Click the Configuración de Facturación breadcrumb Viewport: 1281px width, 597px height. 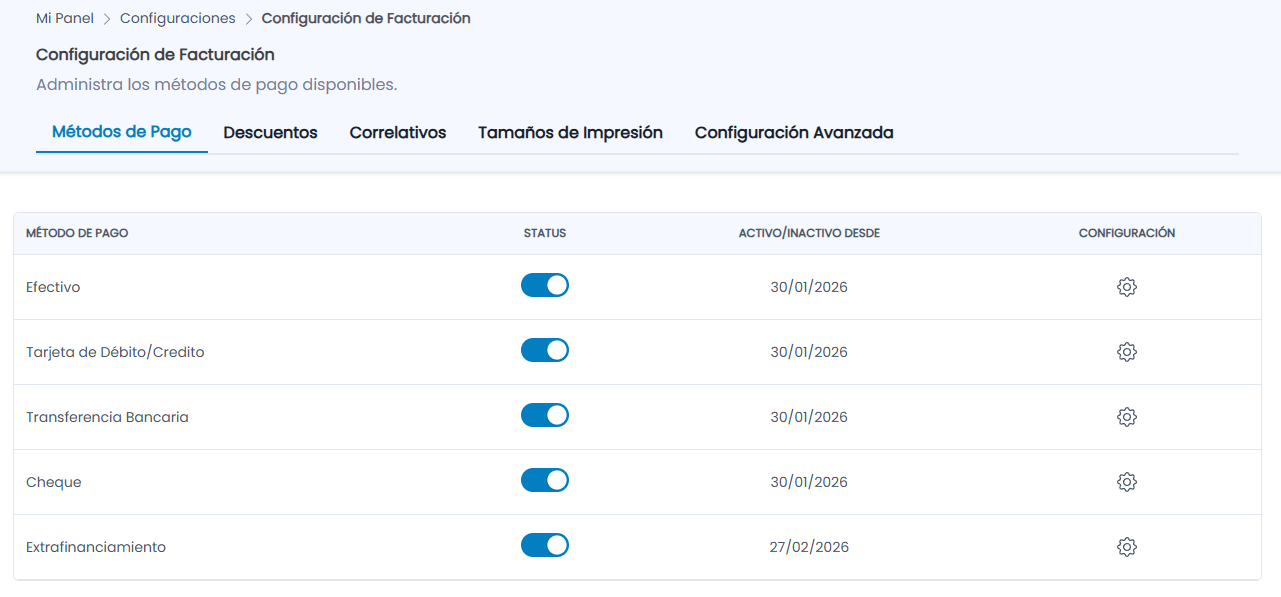tap(366, 18)
